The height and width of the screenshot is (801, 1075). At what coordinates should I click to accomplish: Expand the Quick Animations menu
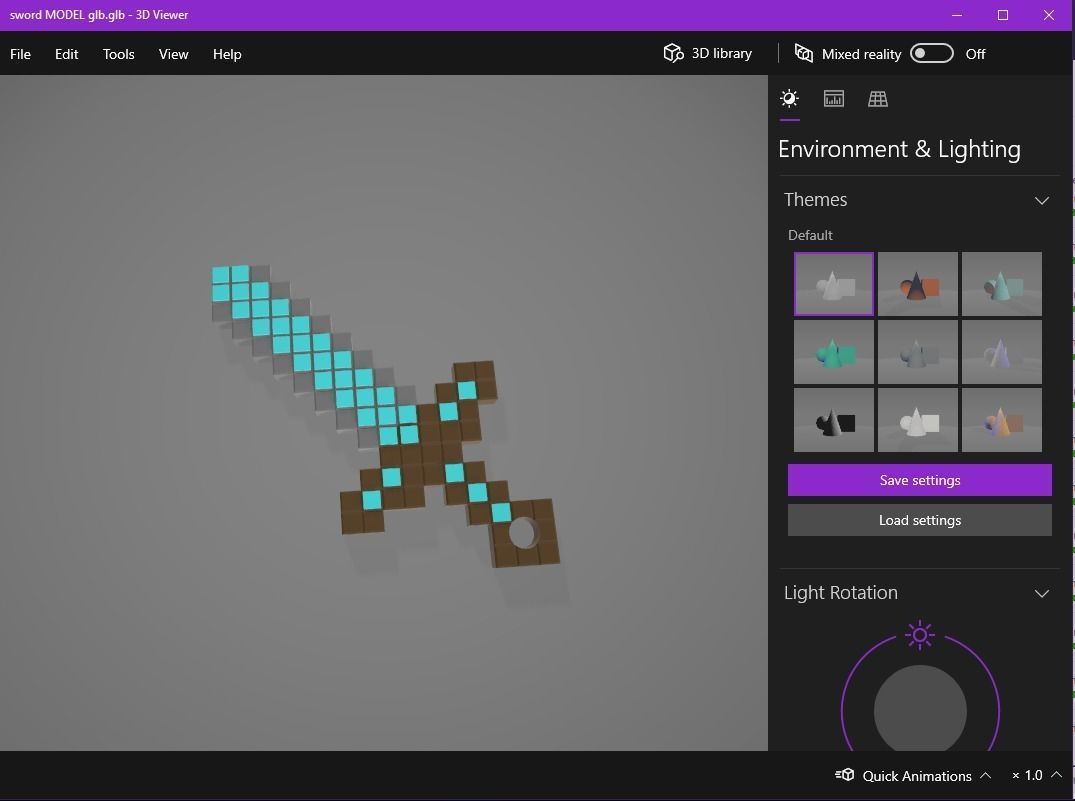coord(913,776)
